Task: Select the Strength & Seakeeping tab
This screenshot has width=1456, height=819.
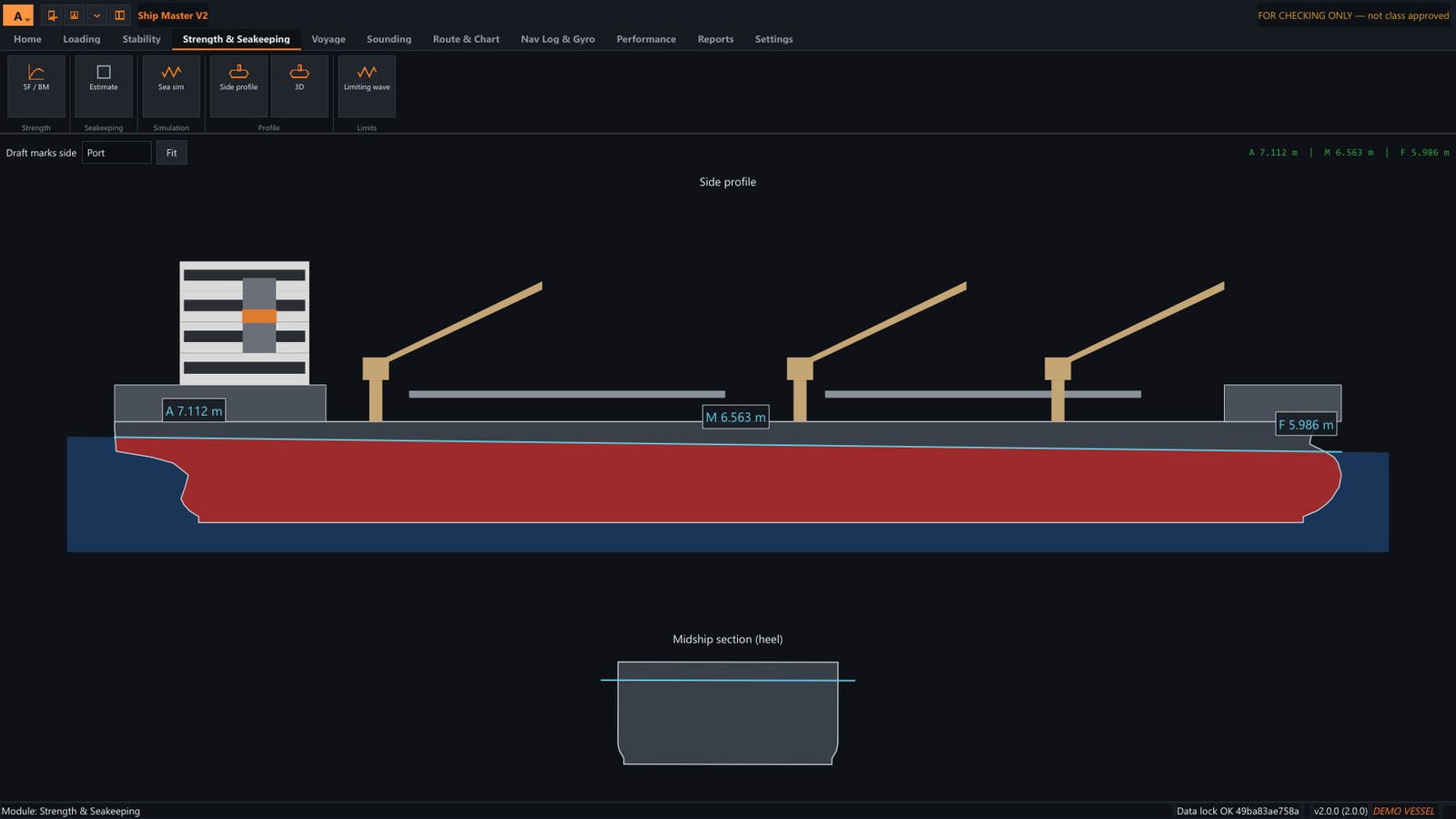Action: click(237, 39)
